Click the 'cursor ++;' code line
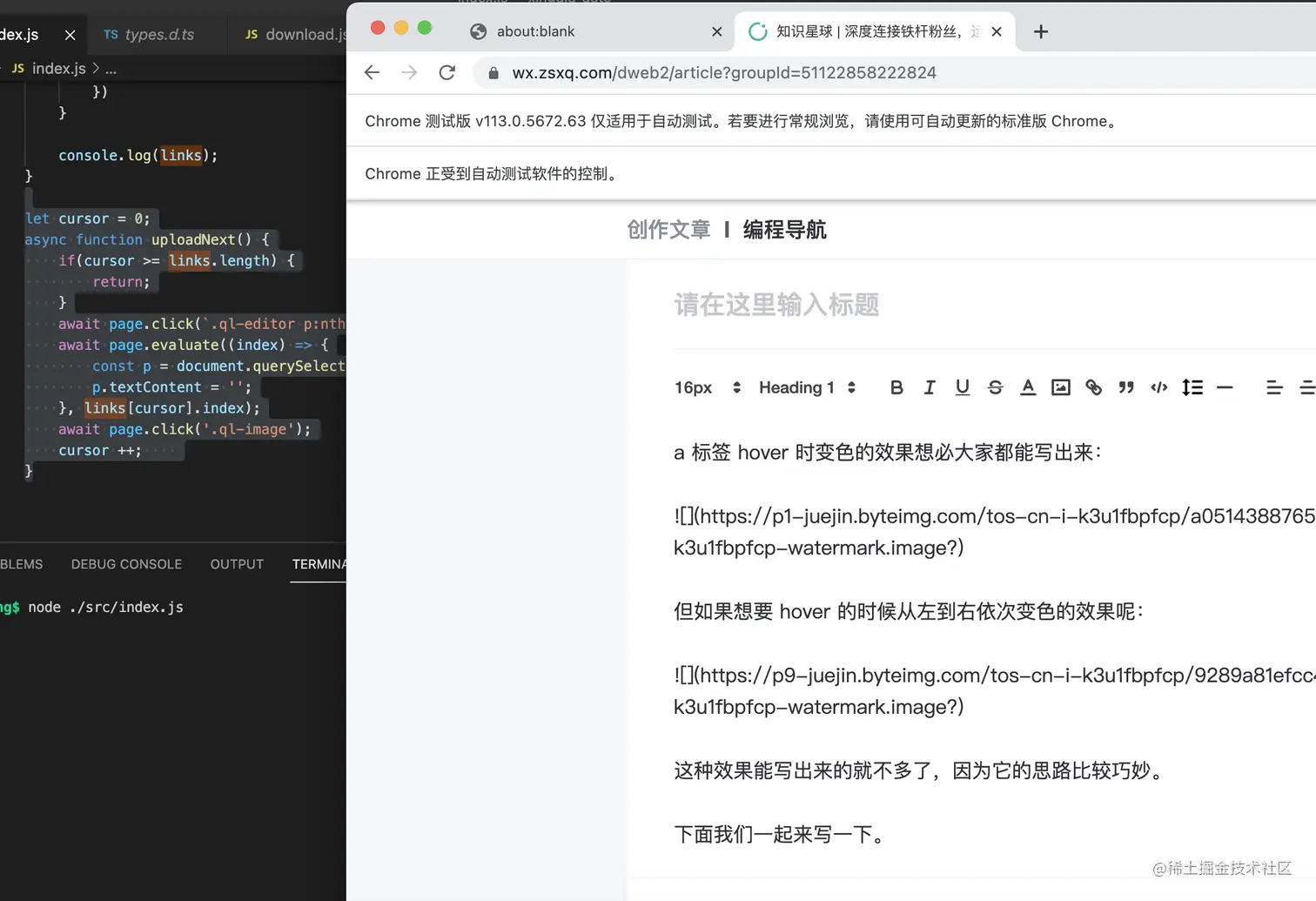The width and height of the screenshot is (1316, 901). coord(100,450)
